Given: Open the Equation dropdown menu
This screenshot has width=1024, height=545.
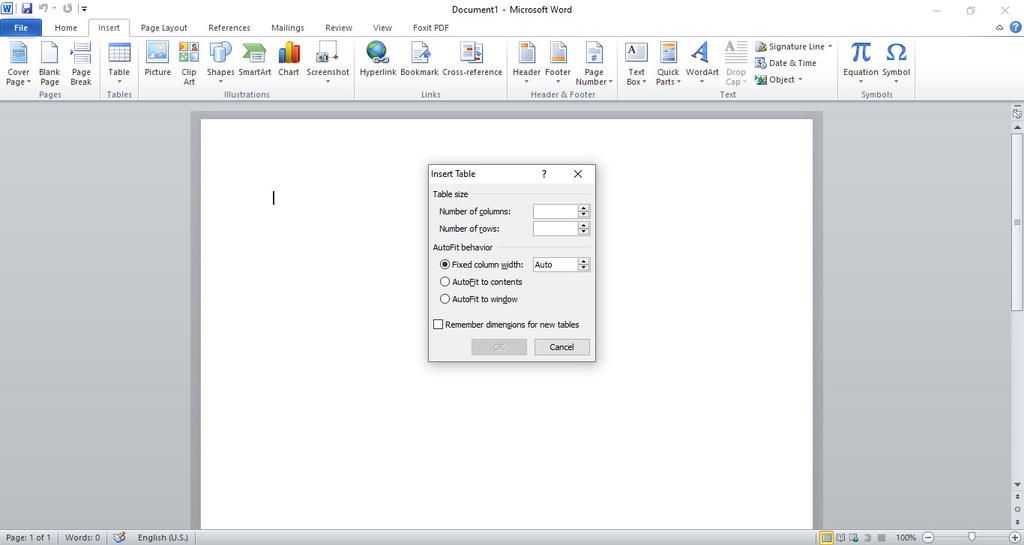Looking at the screenshot, I should [860, 82].
